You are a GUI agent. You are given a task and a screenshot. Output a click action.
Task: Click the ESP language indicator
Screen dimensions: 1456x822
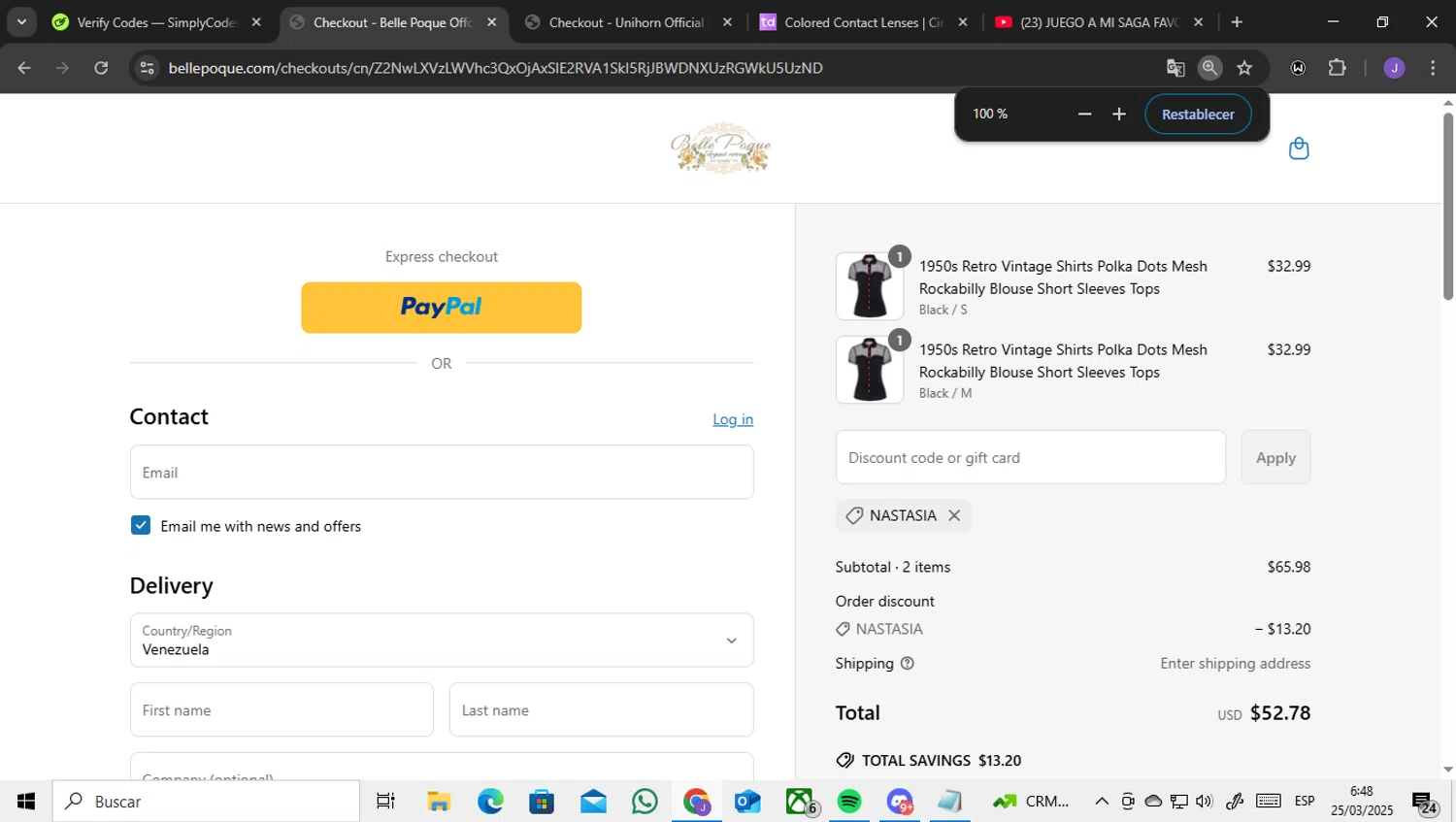tap(1304, 802)
